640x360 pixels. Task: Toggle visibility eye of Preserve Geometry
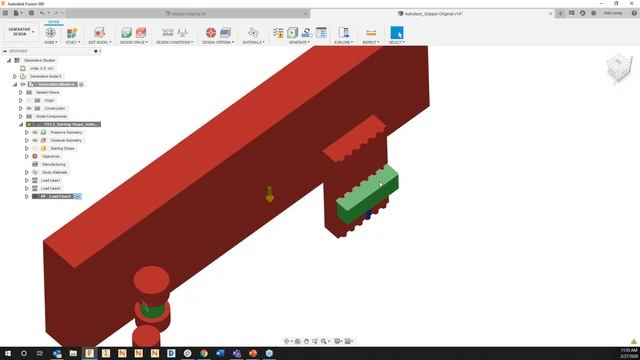(35, 132)
